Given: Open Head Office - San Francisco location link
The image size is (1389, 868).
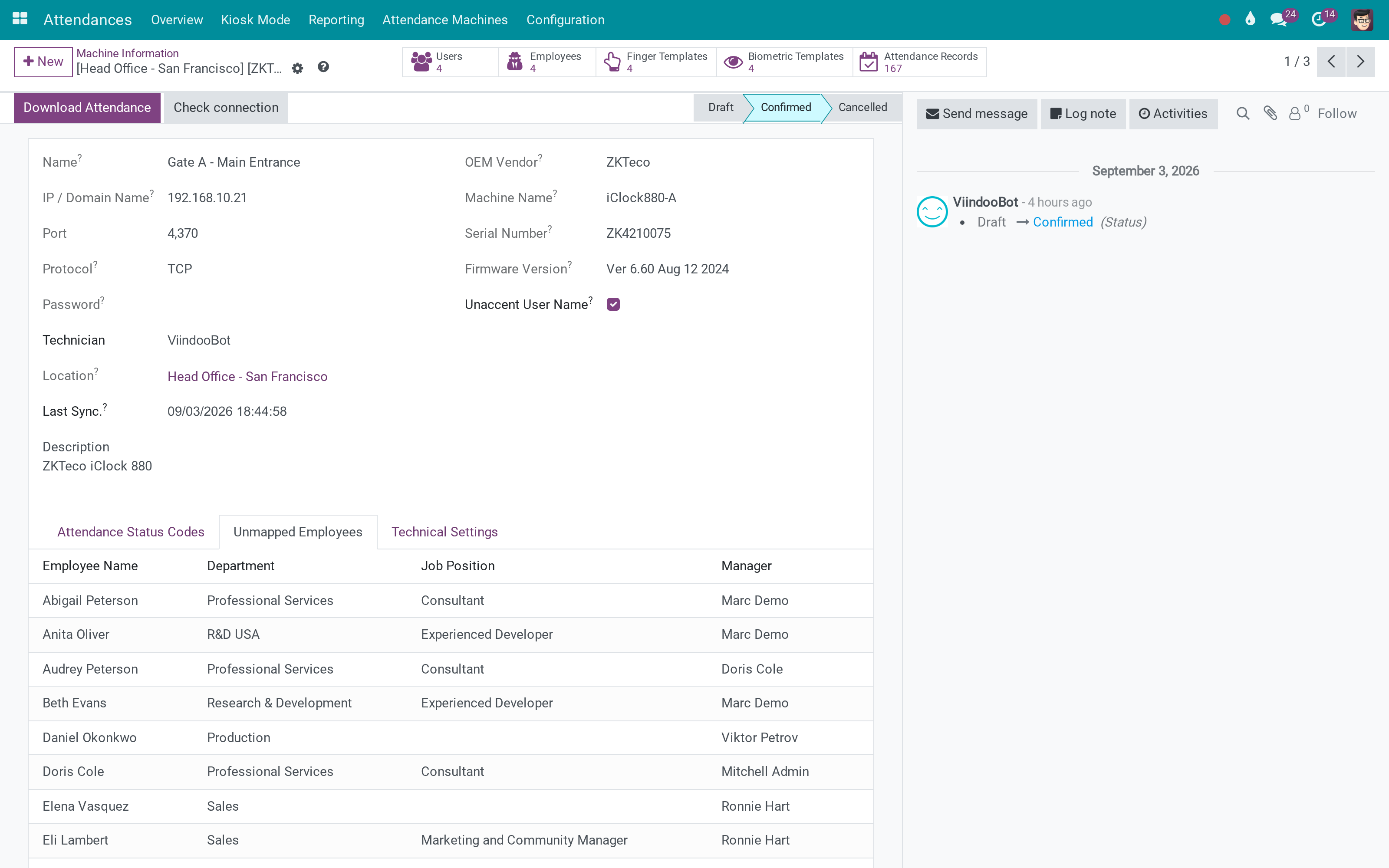Looking at the screenshot, I should (247, 376).
